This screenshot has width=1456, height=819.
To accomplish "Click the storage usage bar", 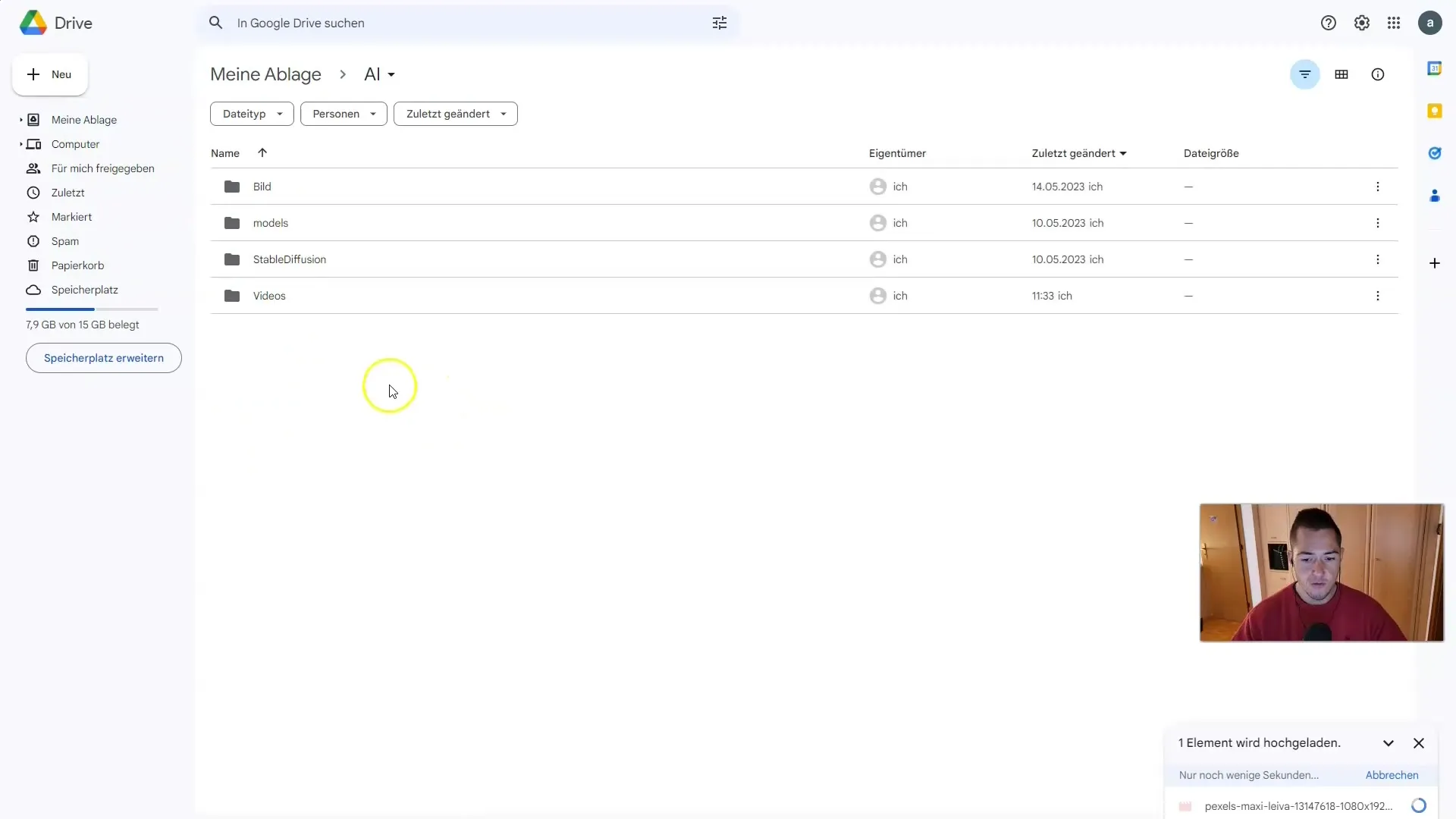I will pos(92,309).
